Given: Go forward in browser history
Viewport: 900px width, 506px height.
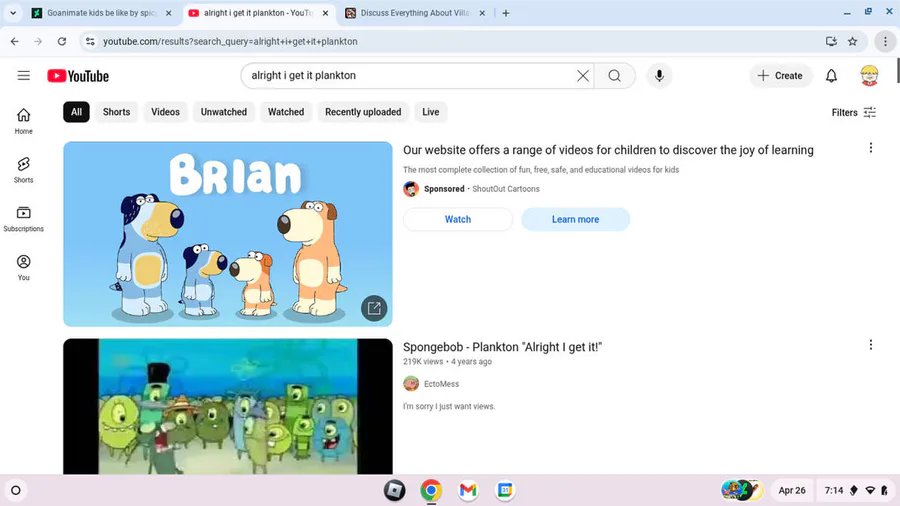Looking at the screenshot, I should (x=38, y=41).
